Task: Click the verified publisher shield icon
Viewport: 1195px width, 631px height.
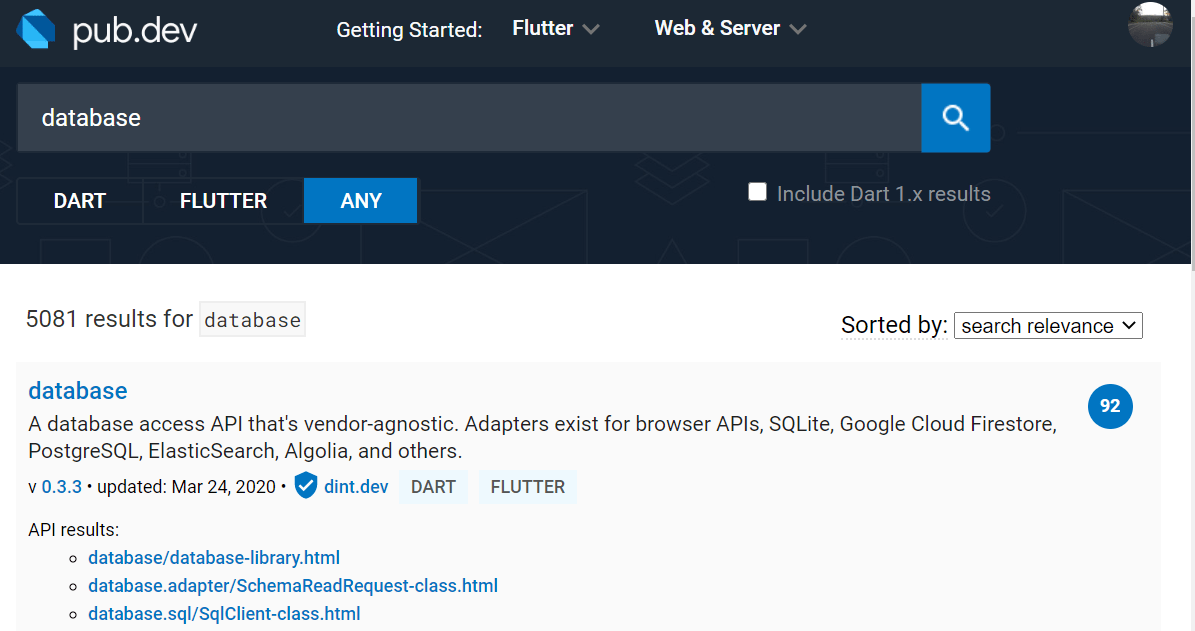Action: (x=306, y=485)
